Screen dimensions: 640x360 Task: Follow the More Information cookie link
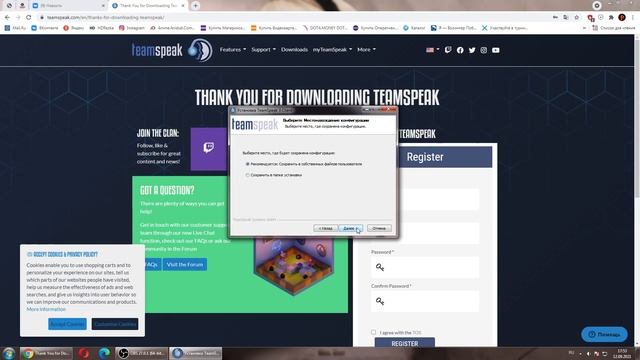click(46, 309)
